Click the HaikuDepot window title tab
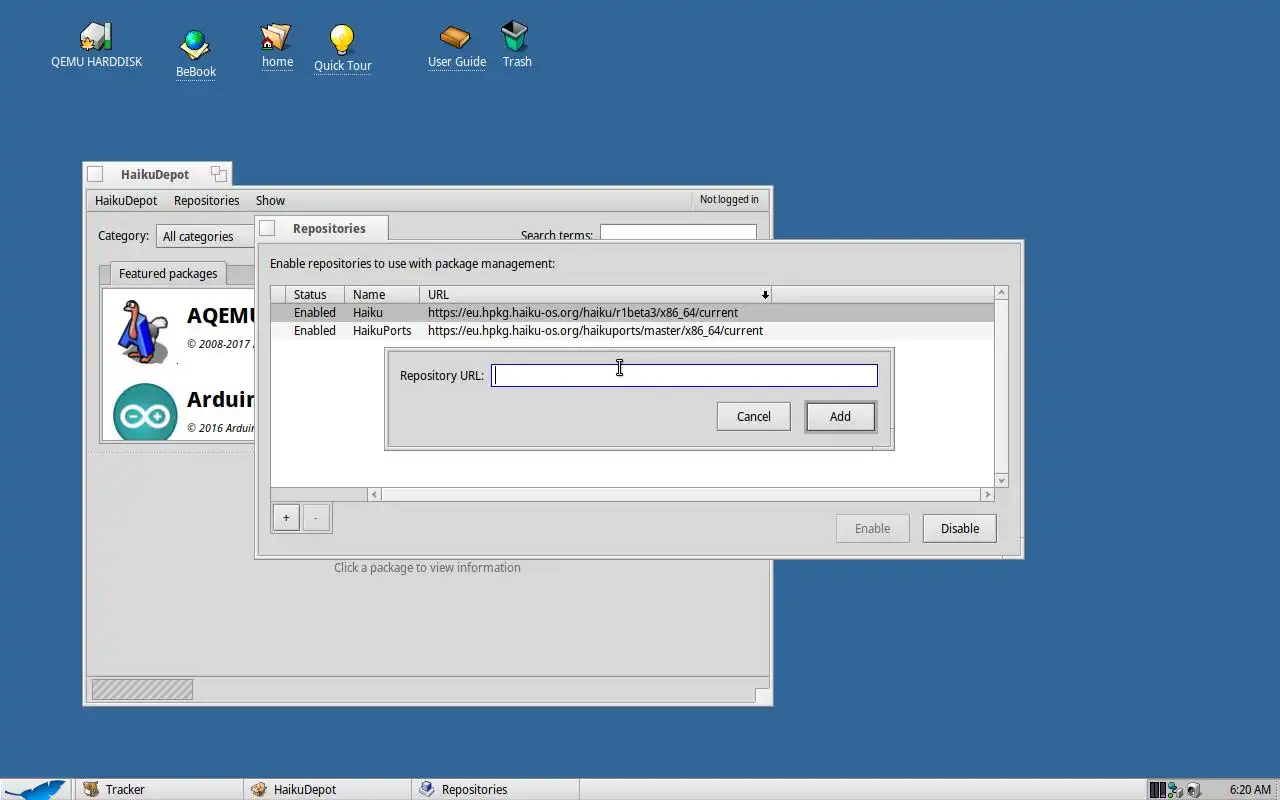This screenshot has height=800, width=1280. point(155,174)
